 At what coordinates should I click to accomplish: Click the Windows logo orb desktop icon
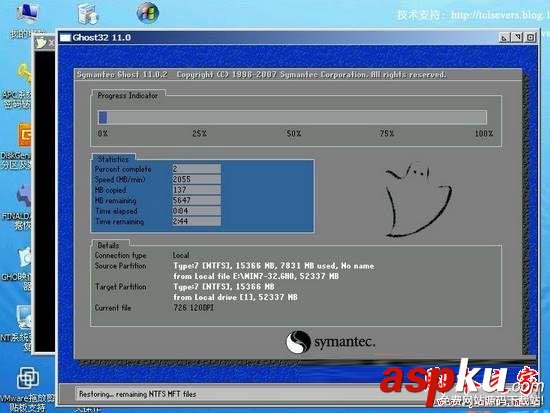point(148,13)
